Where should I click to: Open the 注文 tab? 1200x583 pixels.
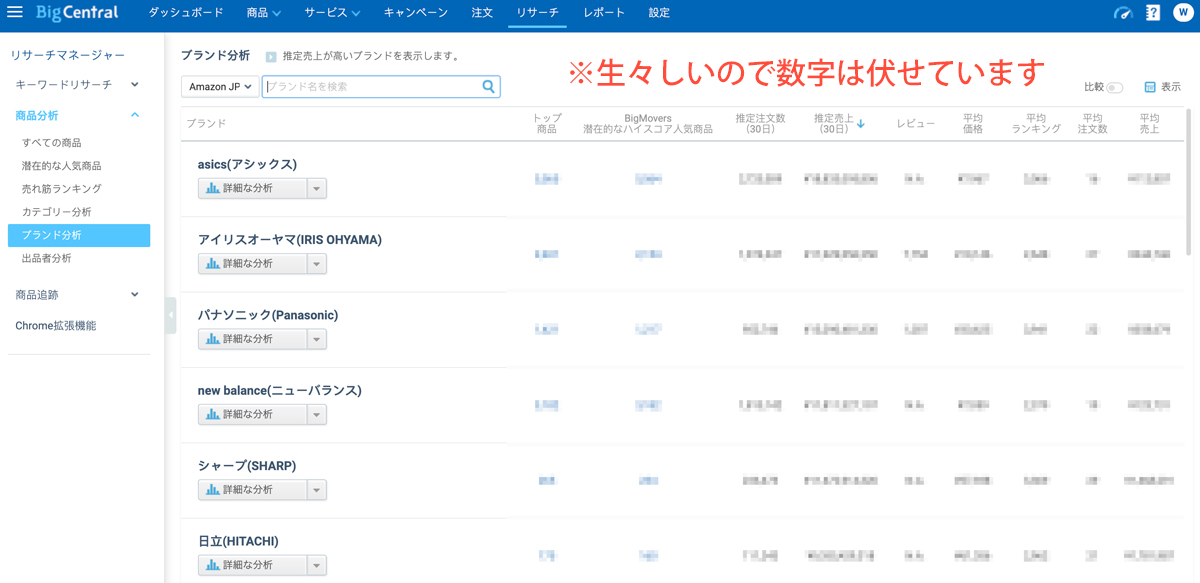[482, 13]
